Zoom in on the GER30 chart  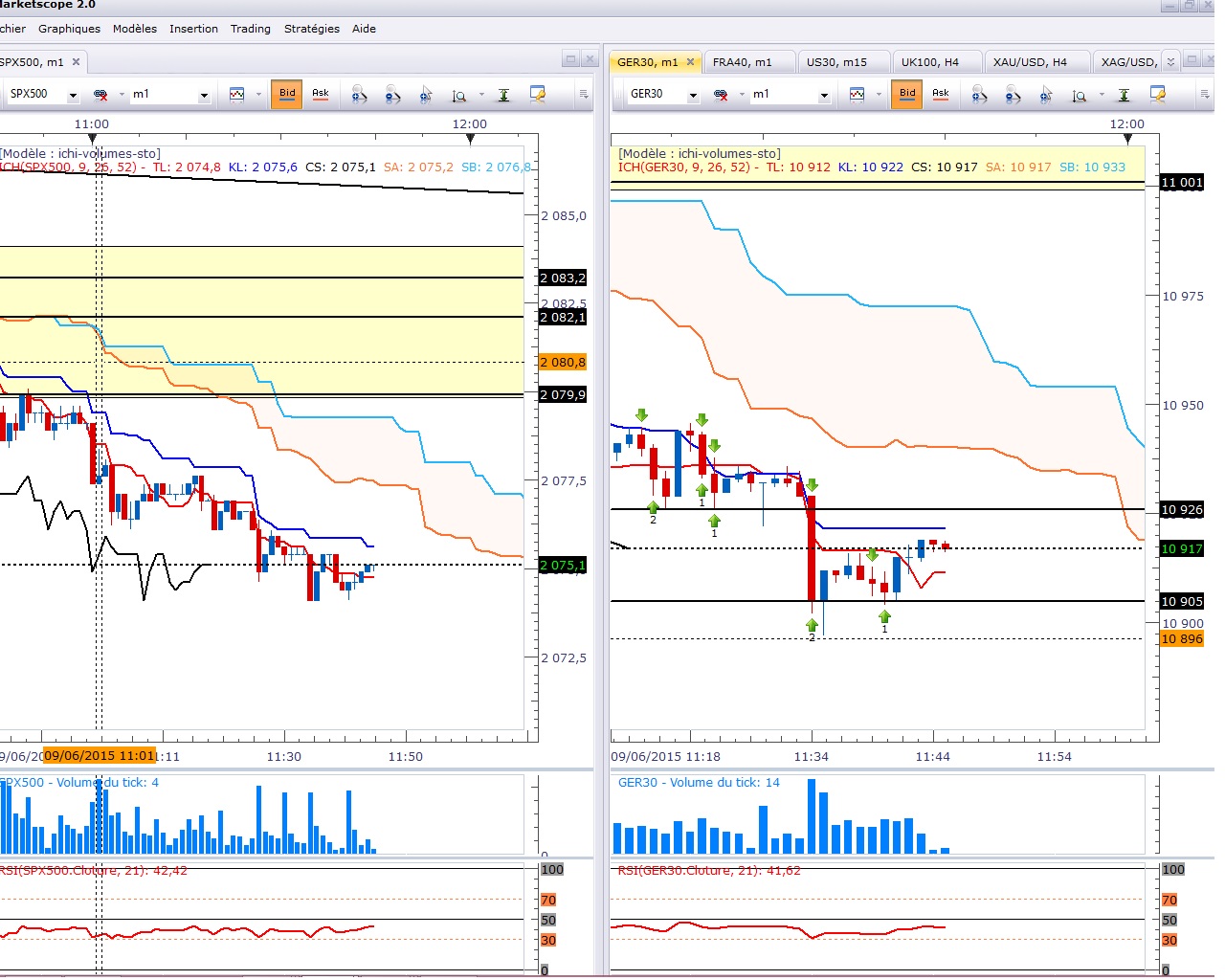(979, 94)
